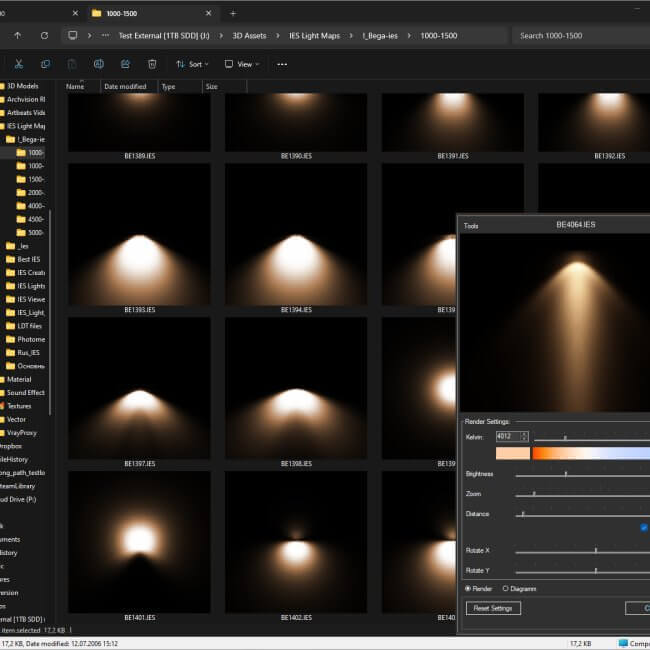Select the Render radio button
Image resolution: width=650 pixels, height=650 pixels.
pyautogui.click(x=468, y=589)
